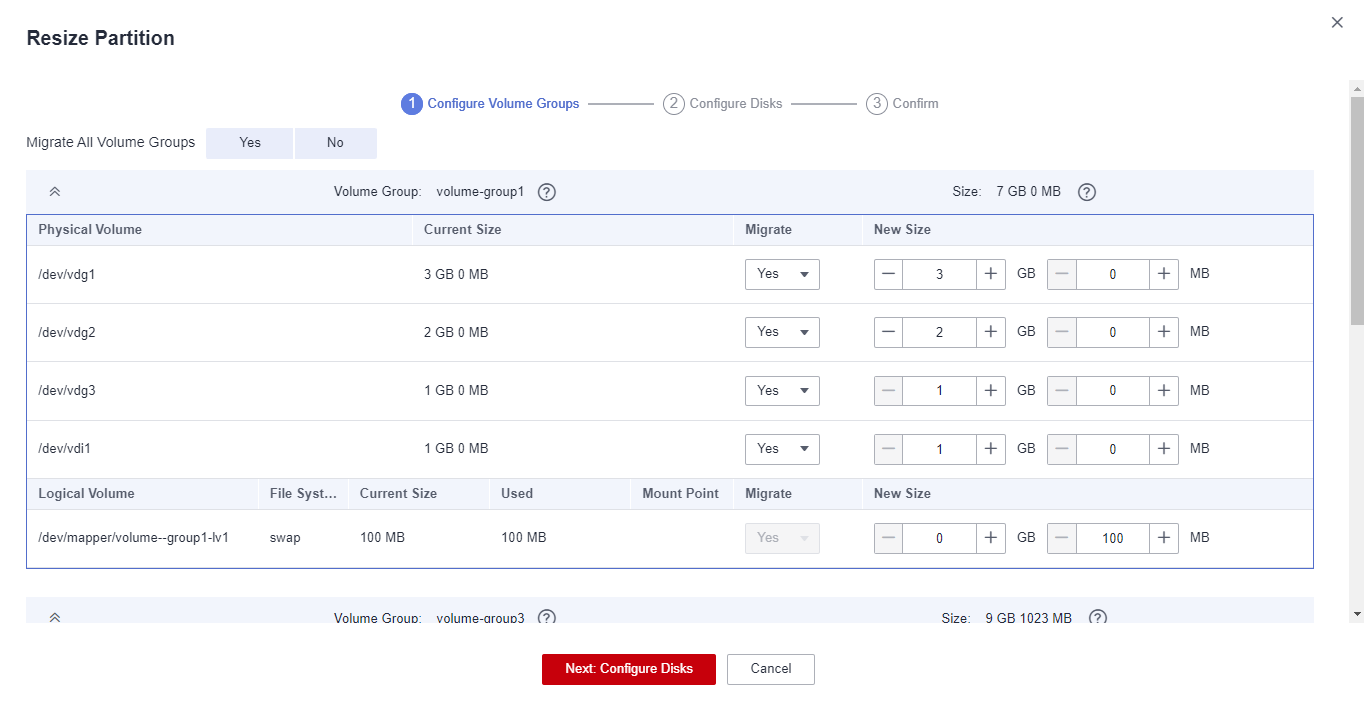This screenshot has width=1364, height=714.
Task: Go to Configure Disks step
Action: 723,104
